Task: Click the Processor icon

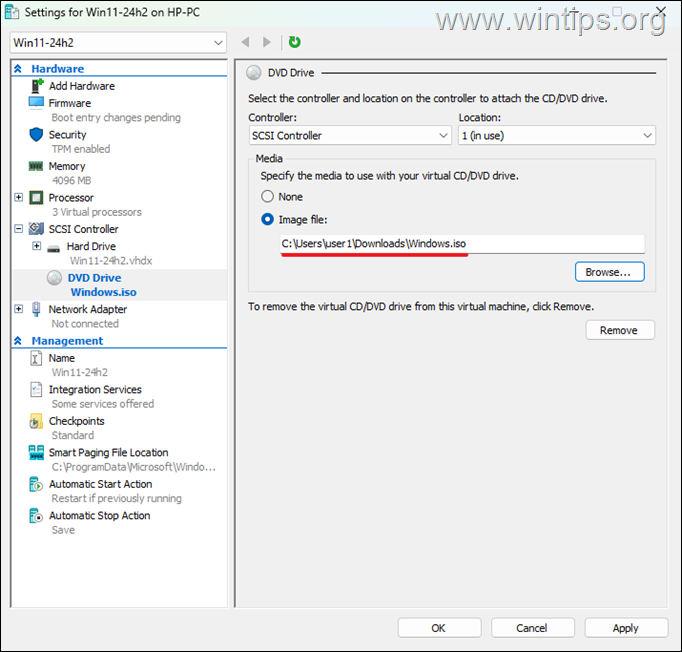Action: [36, 197]
